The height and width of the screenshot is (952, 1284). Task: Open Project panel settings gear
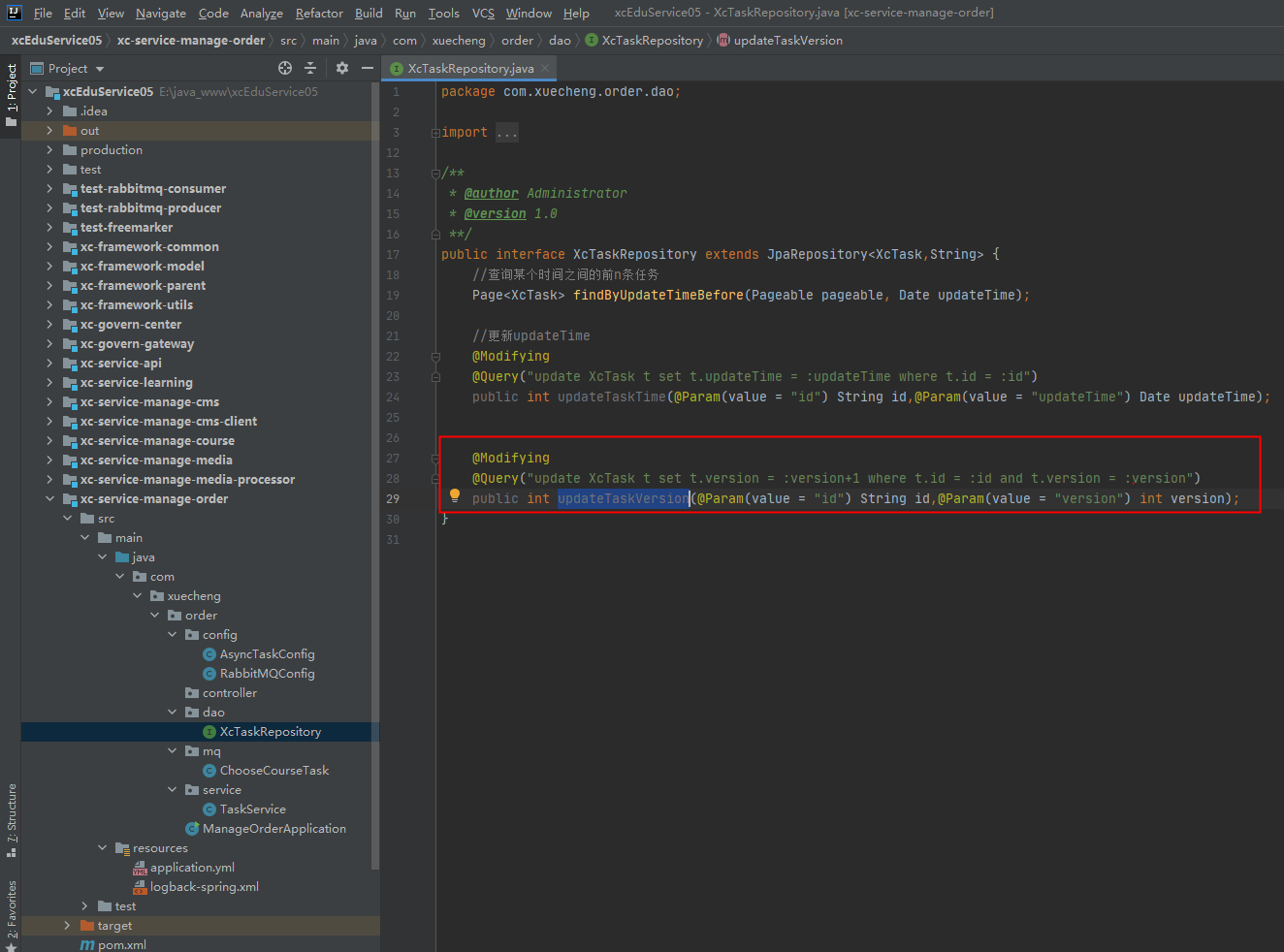coord(341,68)
